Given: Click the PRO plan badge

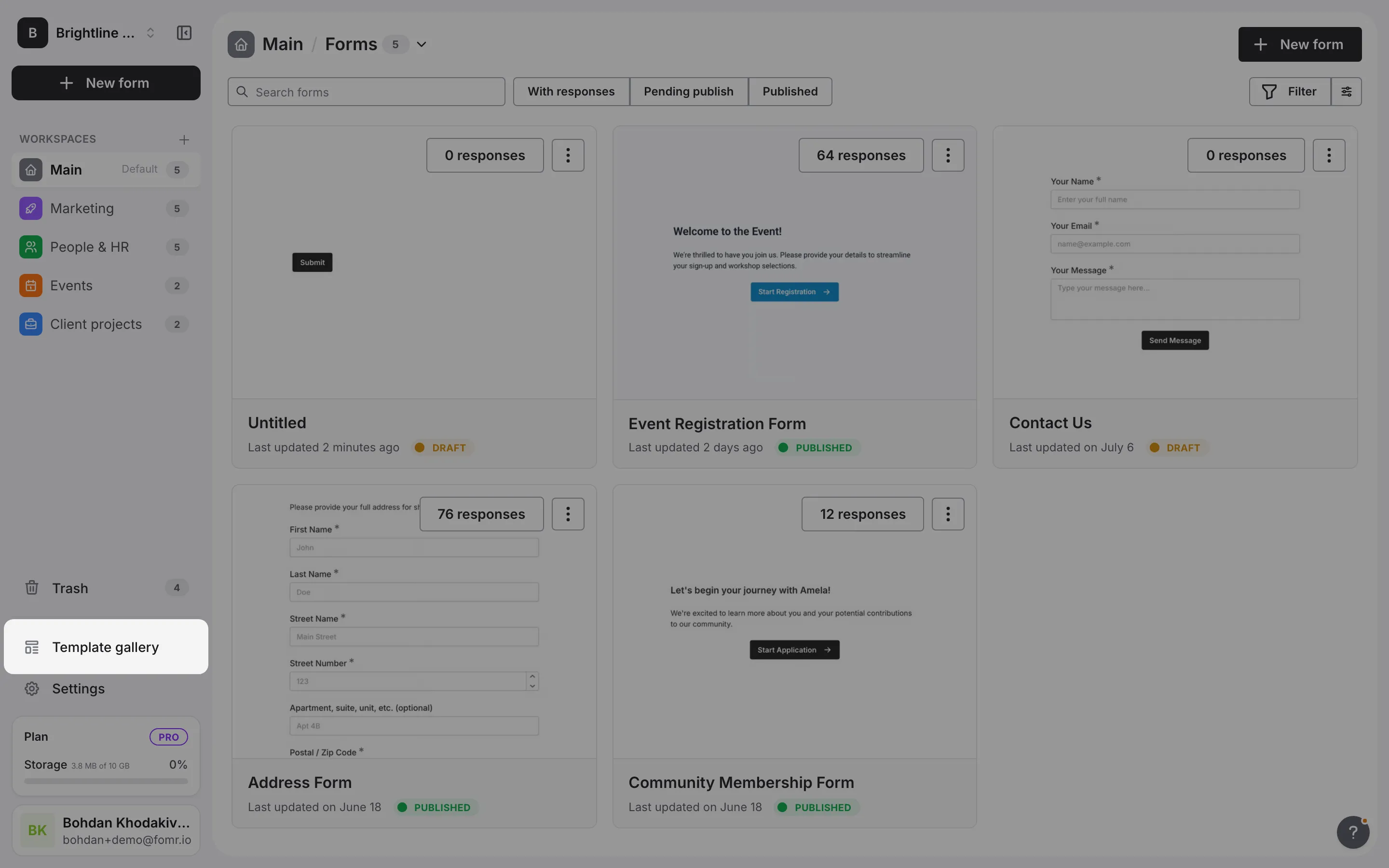Looking at the screenshot, I should [x=169, y=737].
